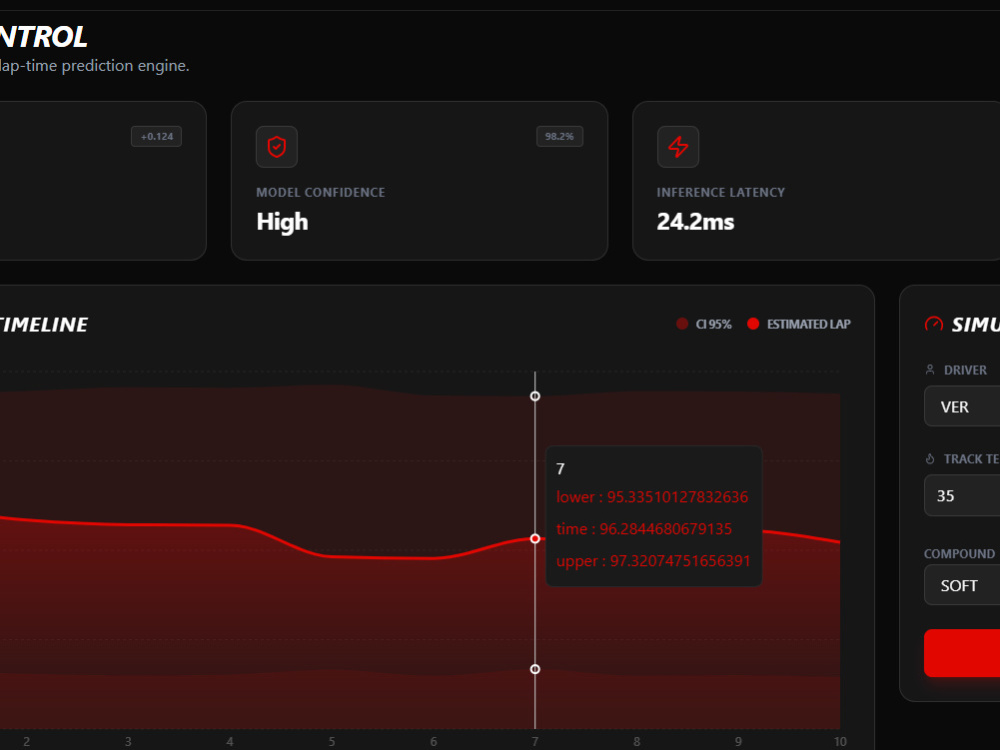Click the lap-time prediction engine subtitle

(x=94, y=66)
